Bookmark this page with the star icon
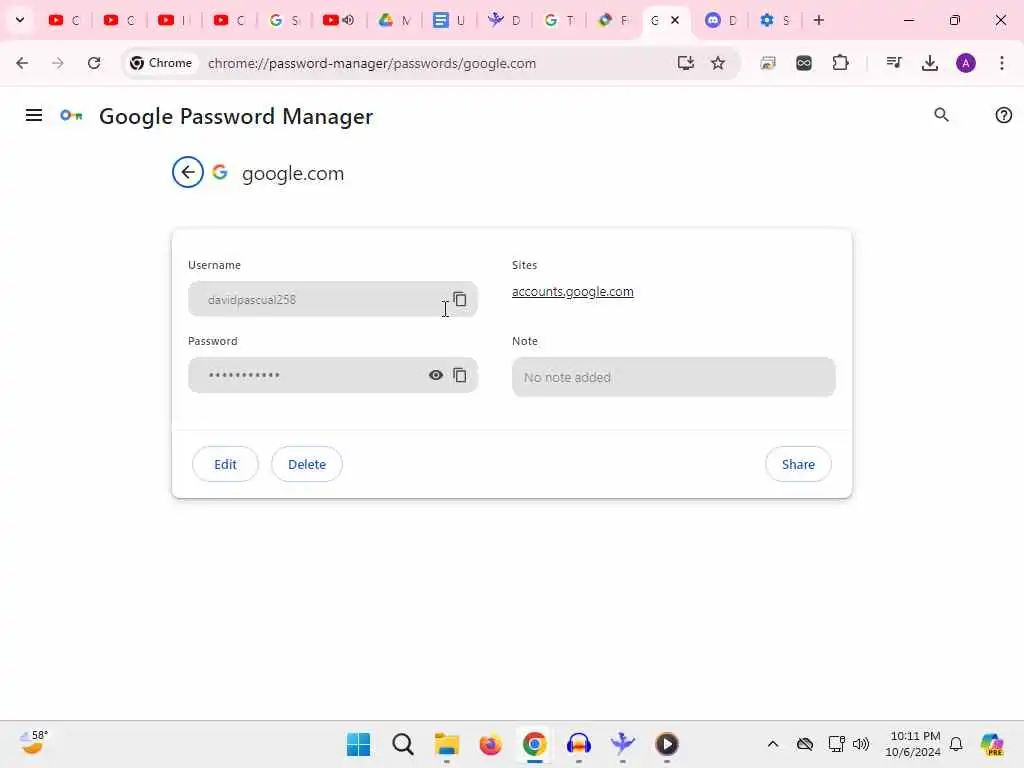Image resolution: width=1024 pixels, height=768 pixels. 718,63
